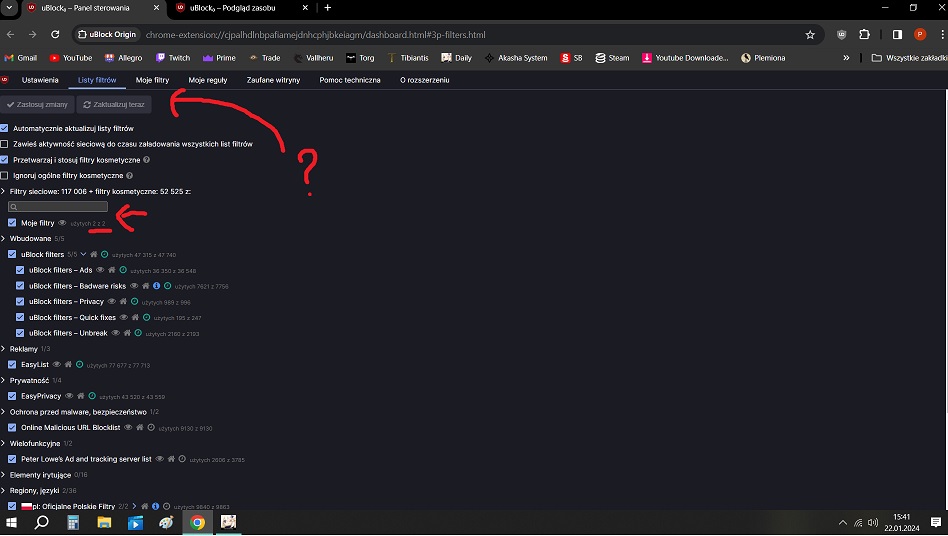The width and height of the screenshot is (948, 536).
Task: Click the eye icon beside Moje filtry
Action: (x=62, y=223)
